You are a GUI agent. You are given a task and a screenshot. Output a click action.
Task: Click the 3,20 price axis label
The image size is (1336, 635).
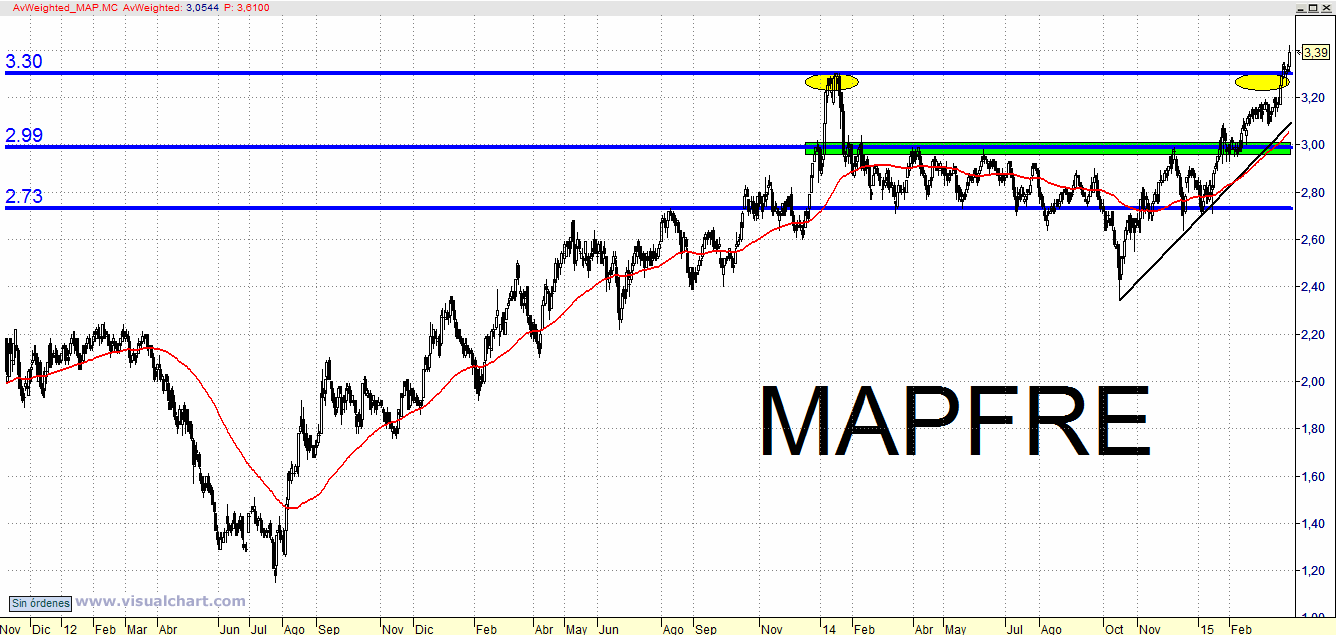[x=1314, y=97]
